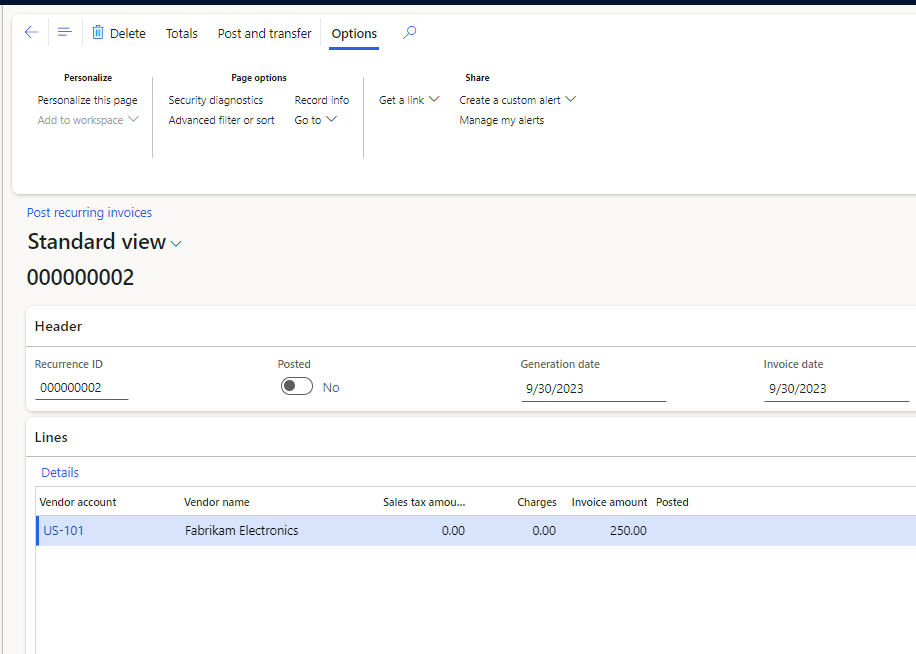Open the Add to workspace dropdown
916x654 pixels.
tap(88, 119)
